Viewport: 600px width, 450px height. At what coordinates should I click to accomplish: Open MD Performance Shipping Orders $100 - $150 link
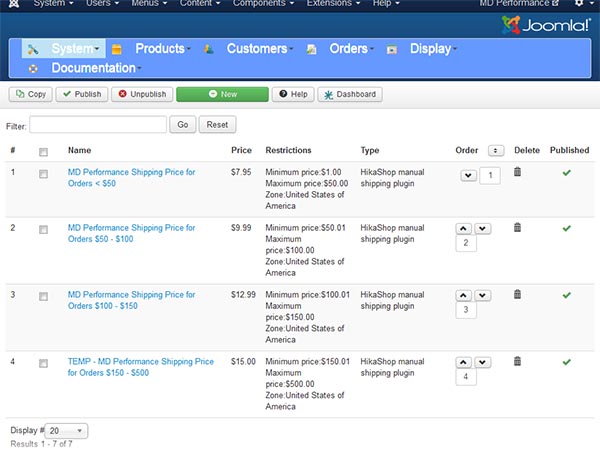point(131,300)
